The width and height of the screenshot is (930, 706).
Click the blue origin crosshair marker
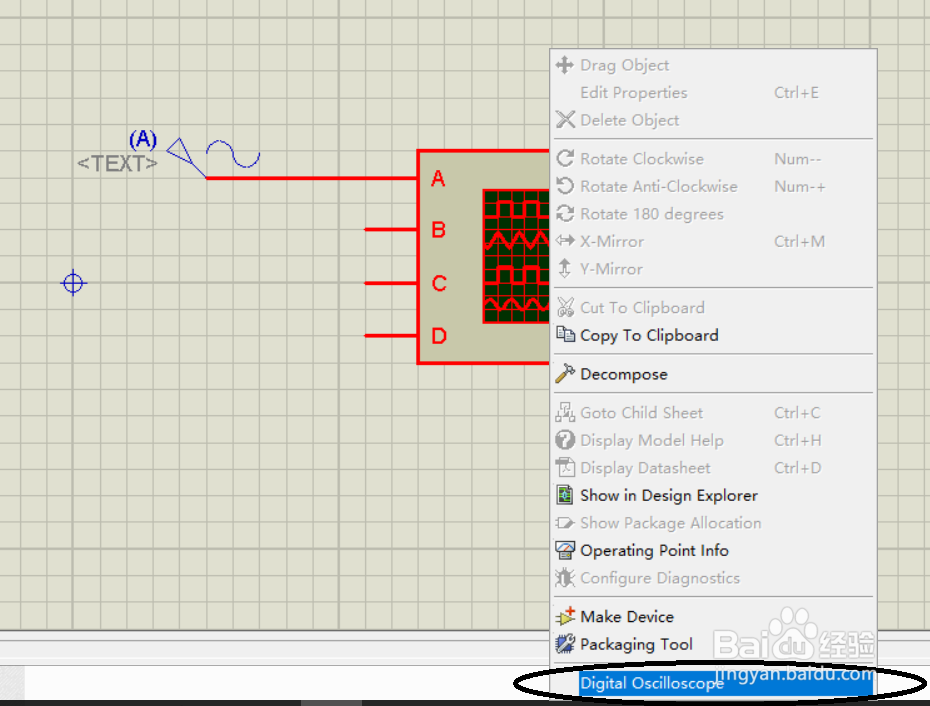(x=73, y=283)
